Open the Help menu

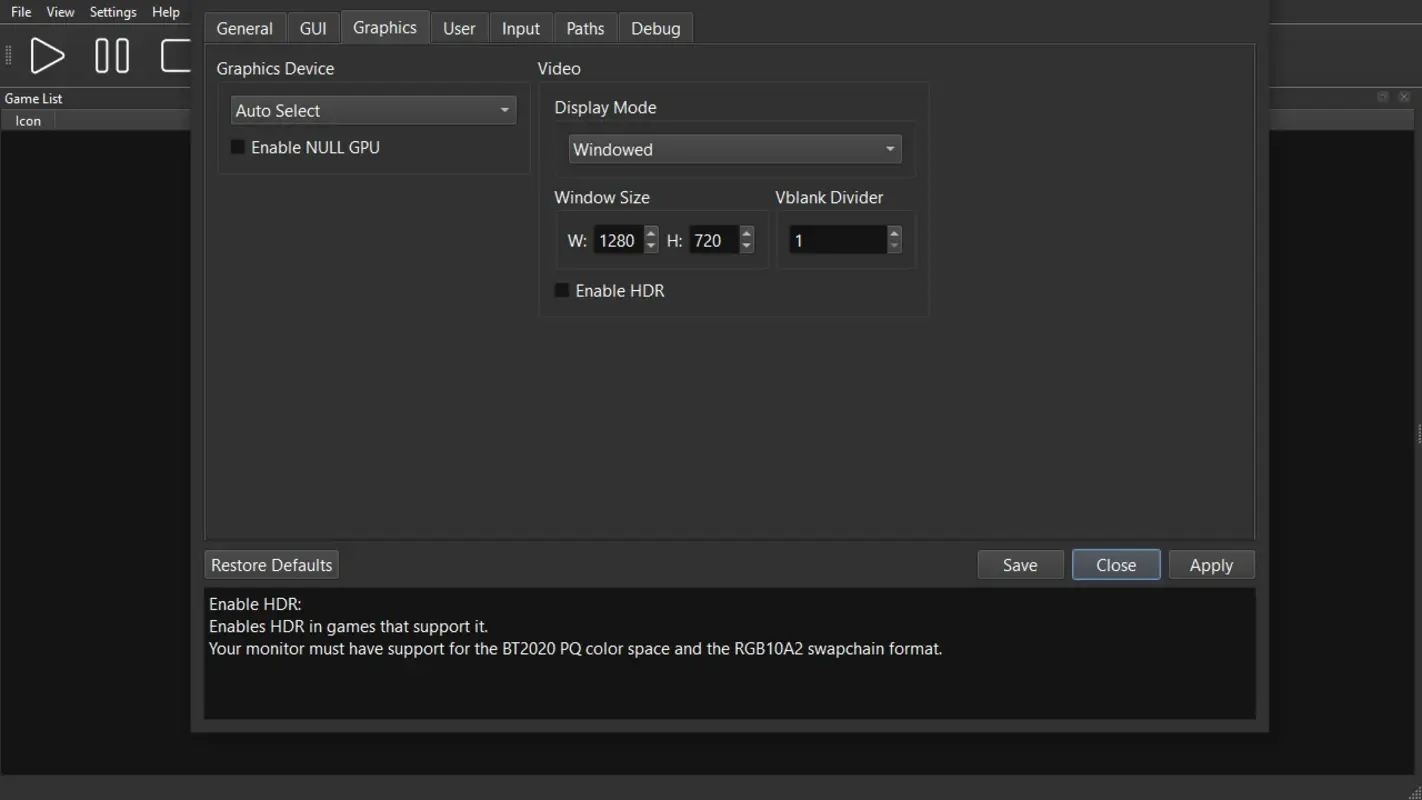165,12
